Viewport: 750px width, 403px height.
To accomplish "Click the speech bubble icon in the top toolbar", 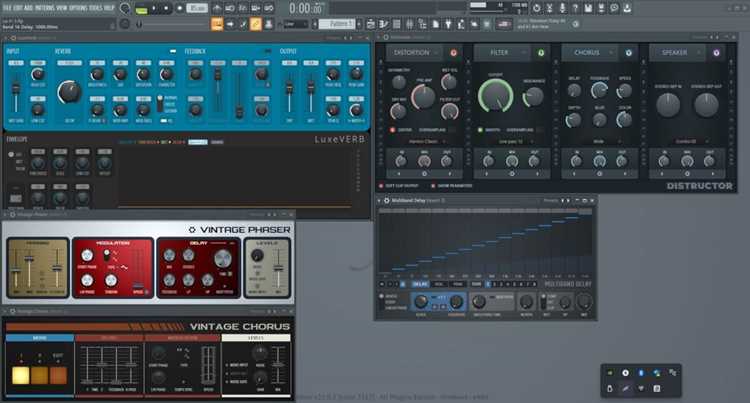I will coord(614,8).
